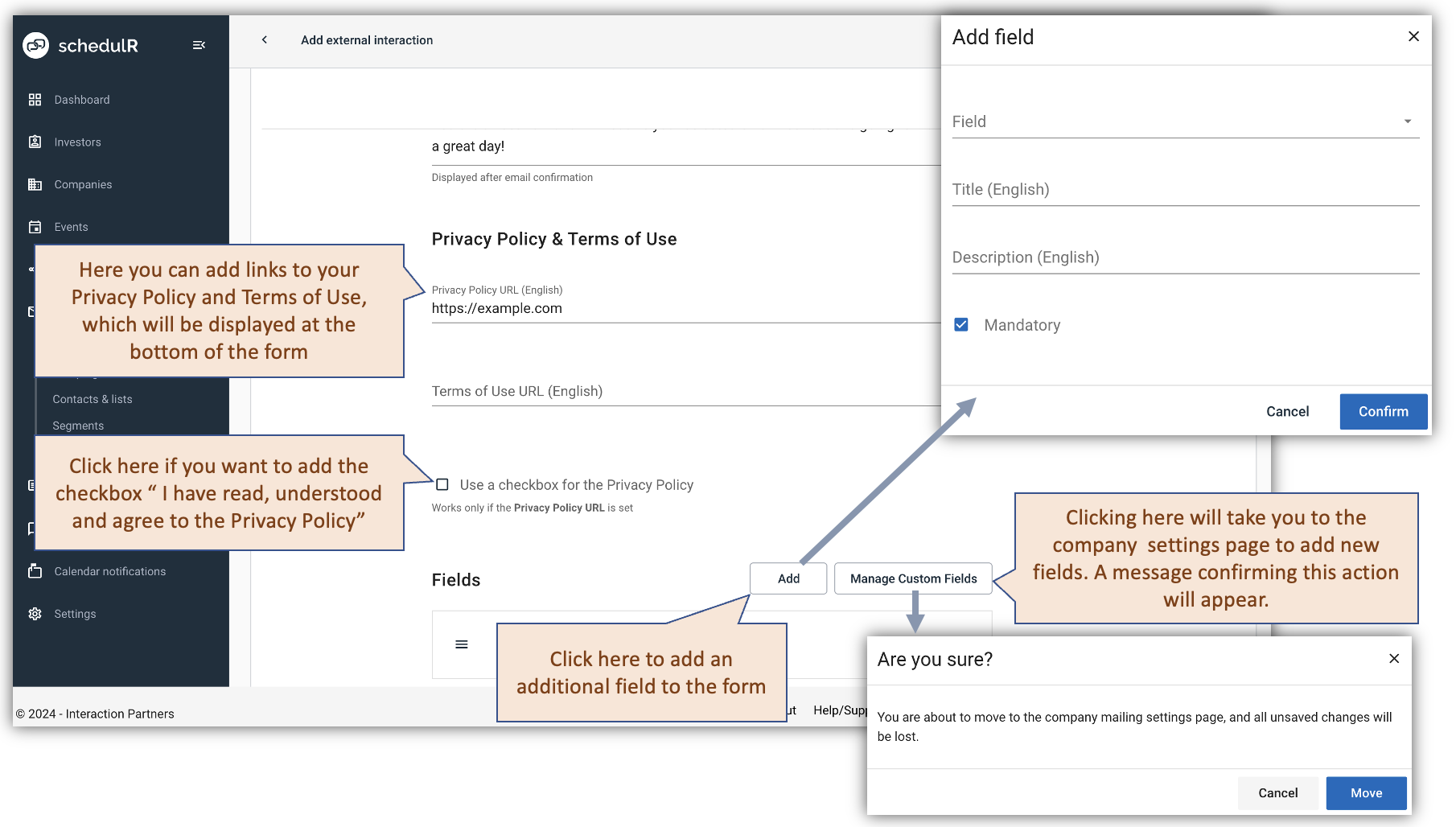1456x827 pixels.
Task: Click the back arrow beside Add external interaction
Action: [264, 39]
